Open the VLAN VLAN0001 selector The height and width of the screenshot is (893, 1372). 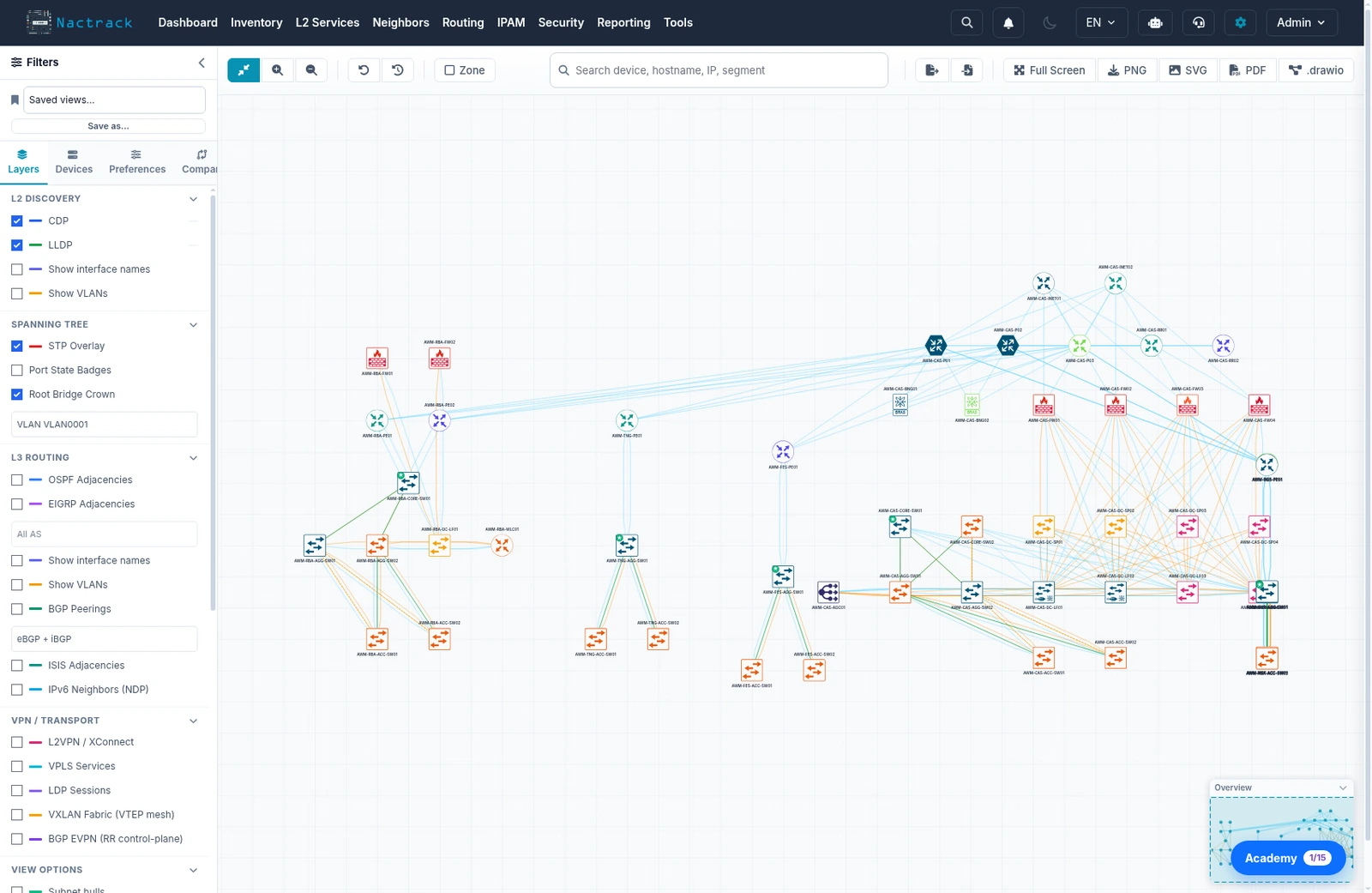105,425
